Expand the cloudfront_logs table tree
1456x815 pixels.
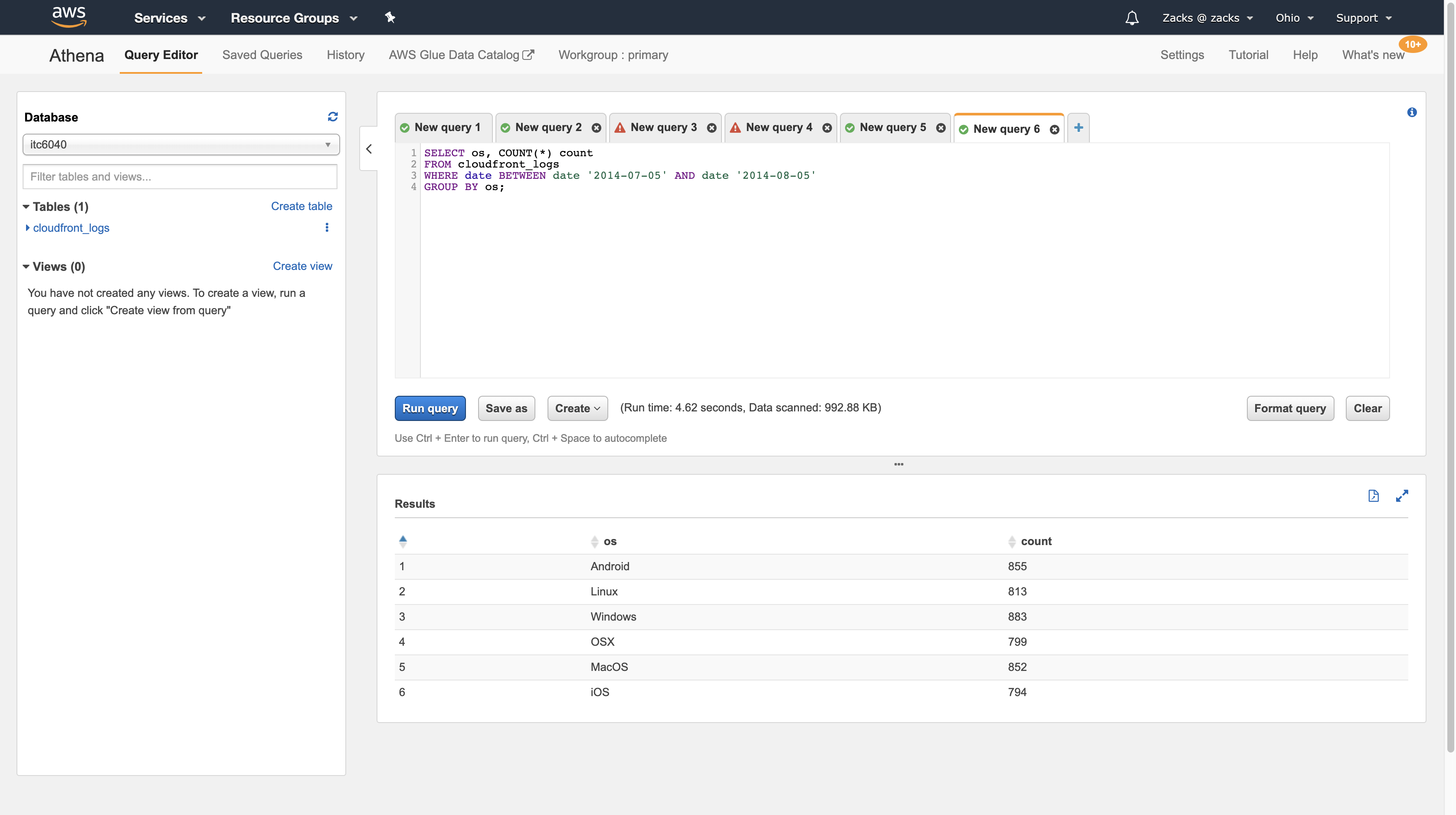(27, 228)
